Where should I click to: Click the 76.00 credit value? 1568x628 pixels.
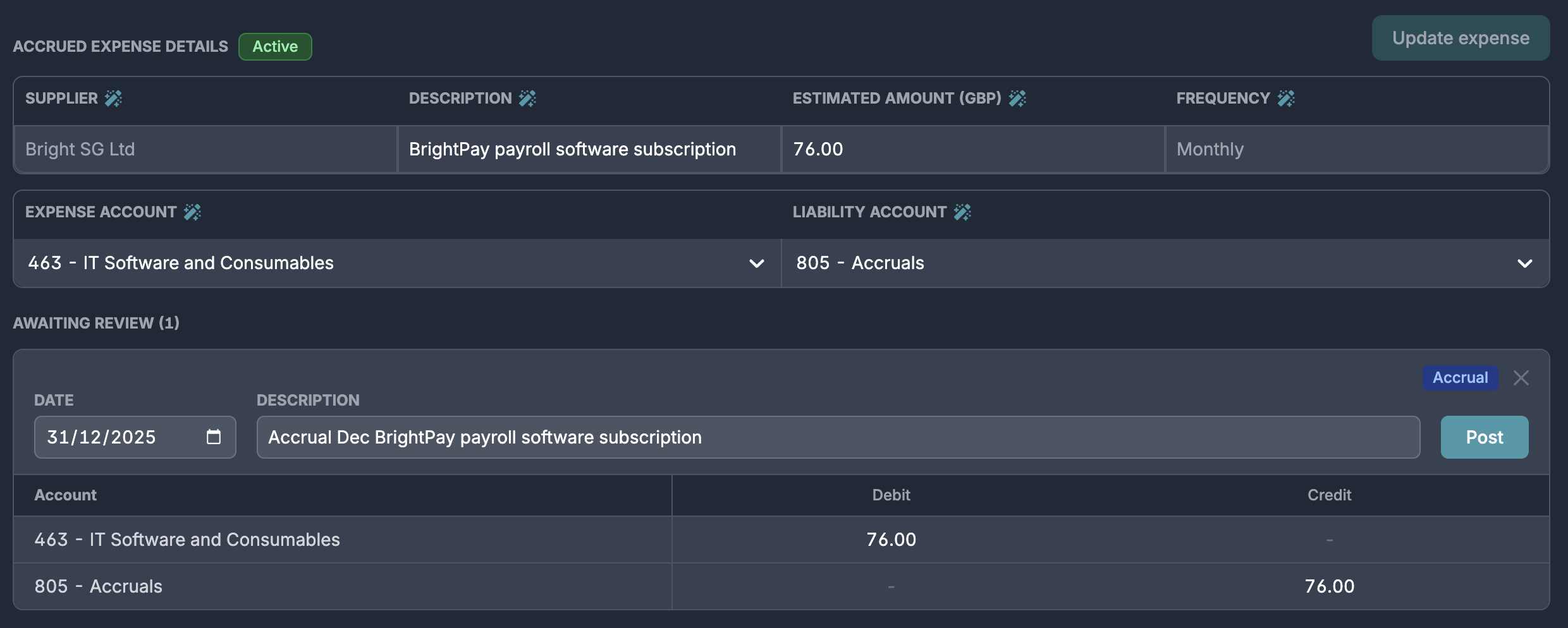(1330, 586)
